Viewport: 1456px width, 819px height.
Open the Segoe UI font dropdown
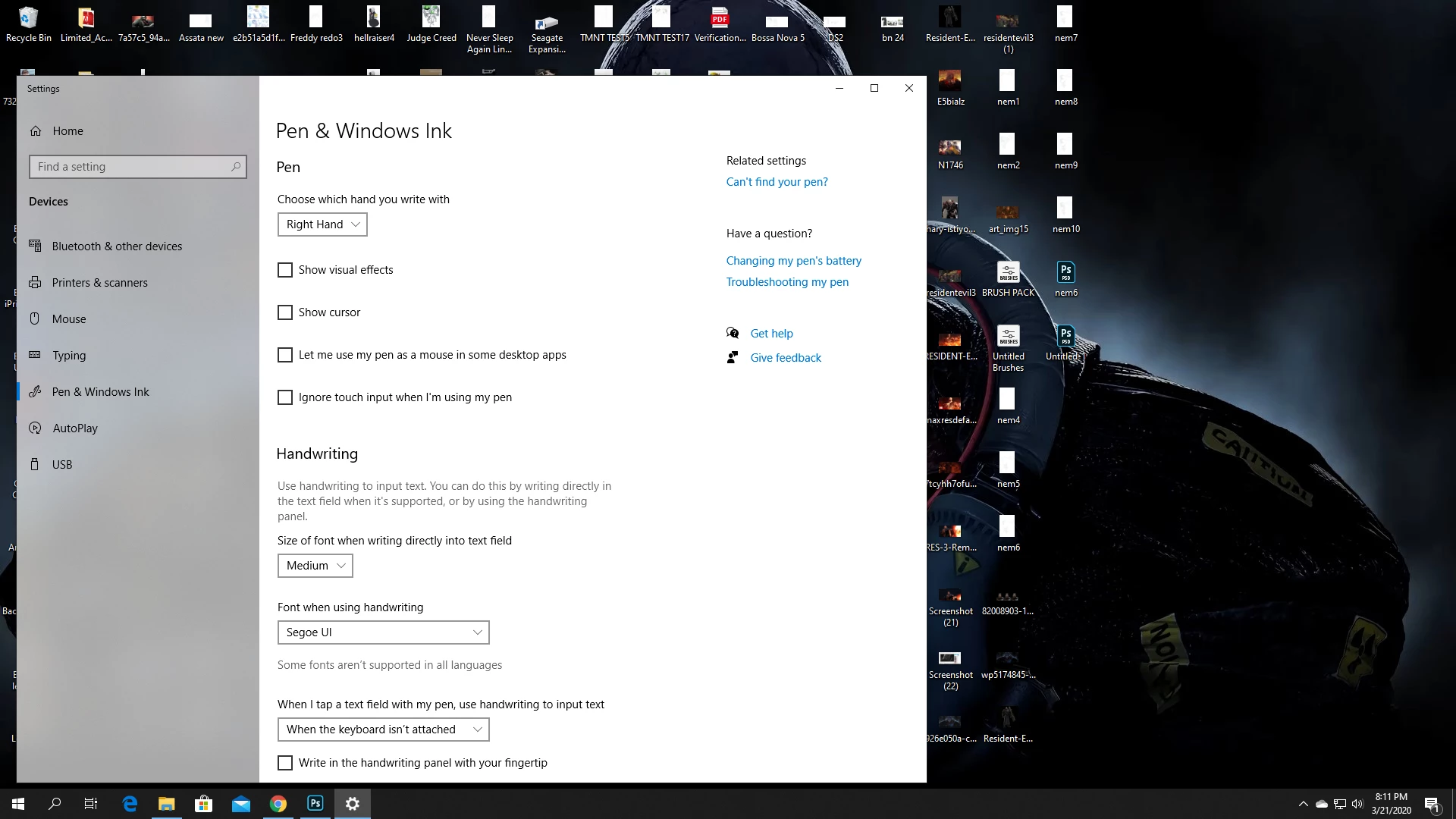(383, 632)
